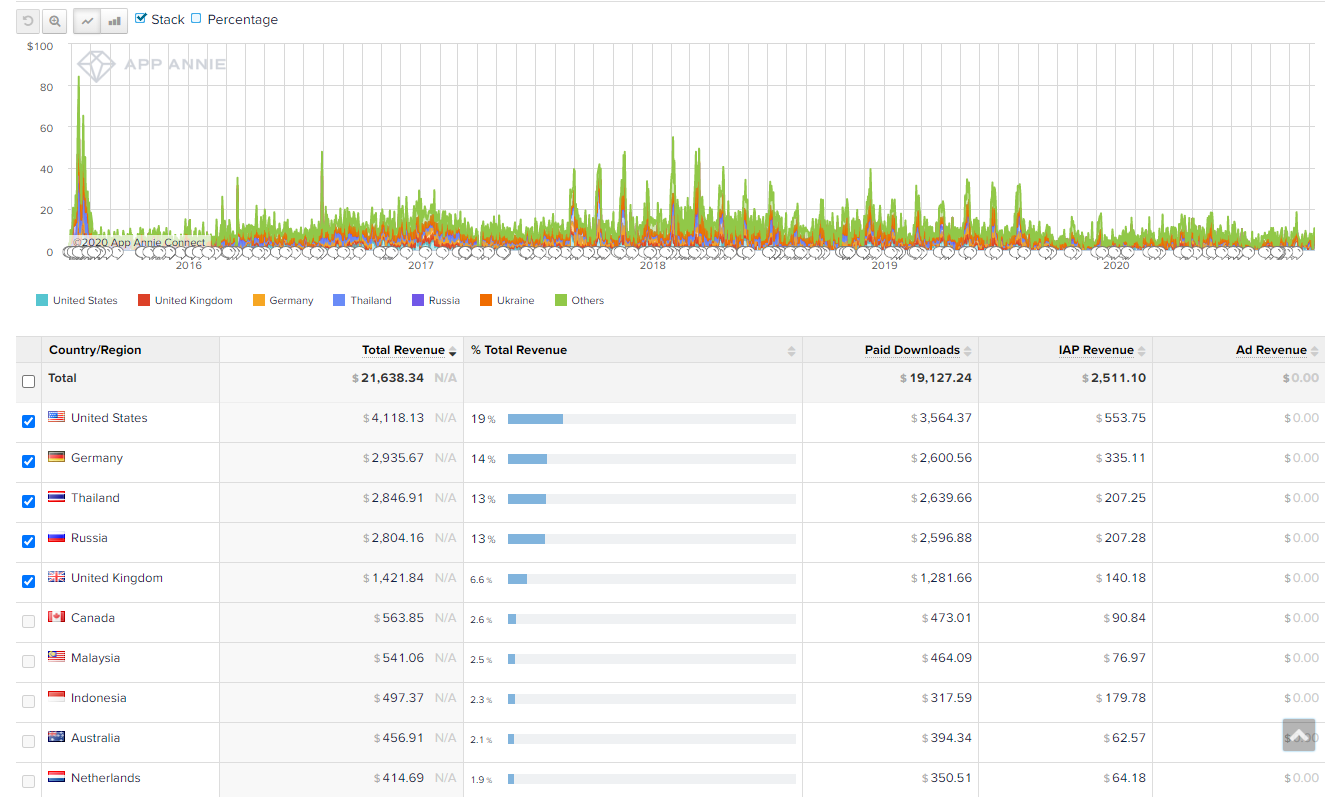Click Netherlands revenue $414.69
The image size is (1332, 797).
click(399, 778)
